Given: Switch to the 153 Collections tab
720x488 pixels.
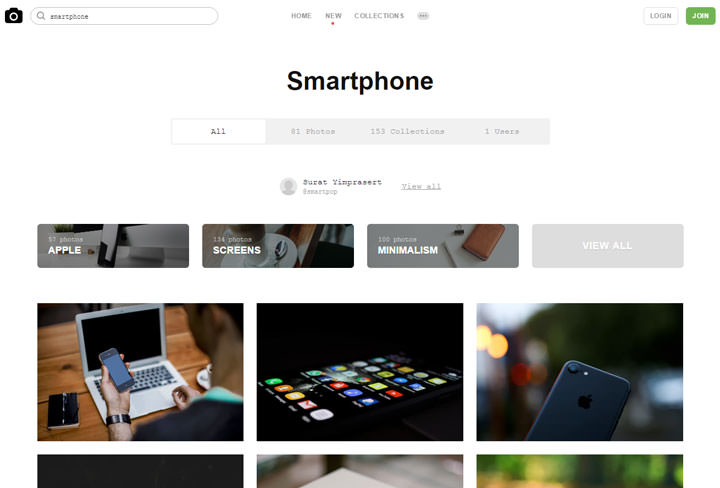Looking at the screenshot, I should pyautogui.click(x=407, y=131).
